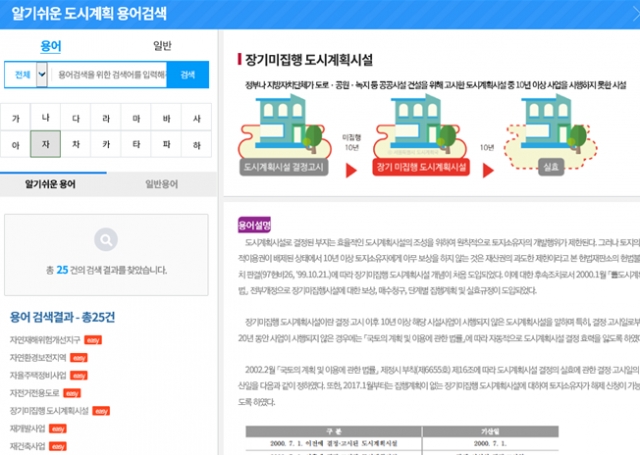640x455 pixels.
Task: Select the 바 consonant filter
Action: pos(166,118)
